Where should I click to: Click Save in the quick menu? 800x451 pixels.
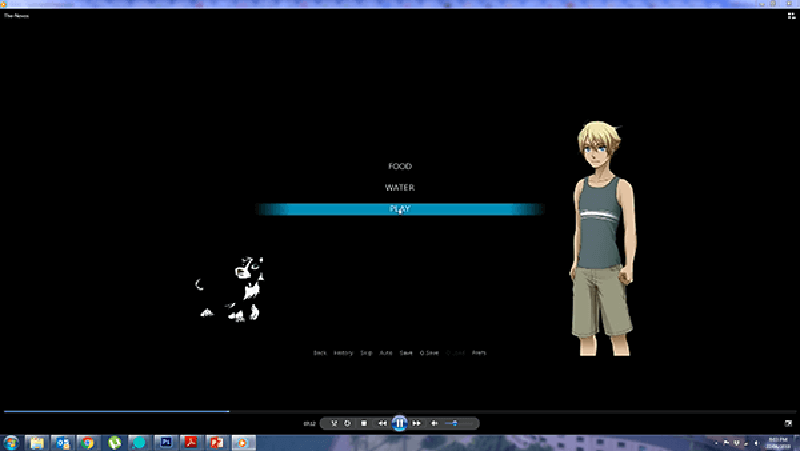click(x=406, y=353)
